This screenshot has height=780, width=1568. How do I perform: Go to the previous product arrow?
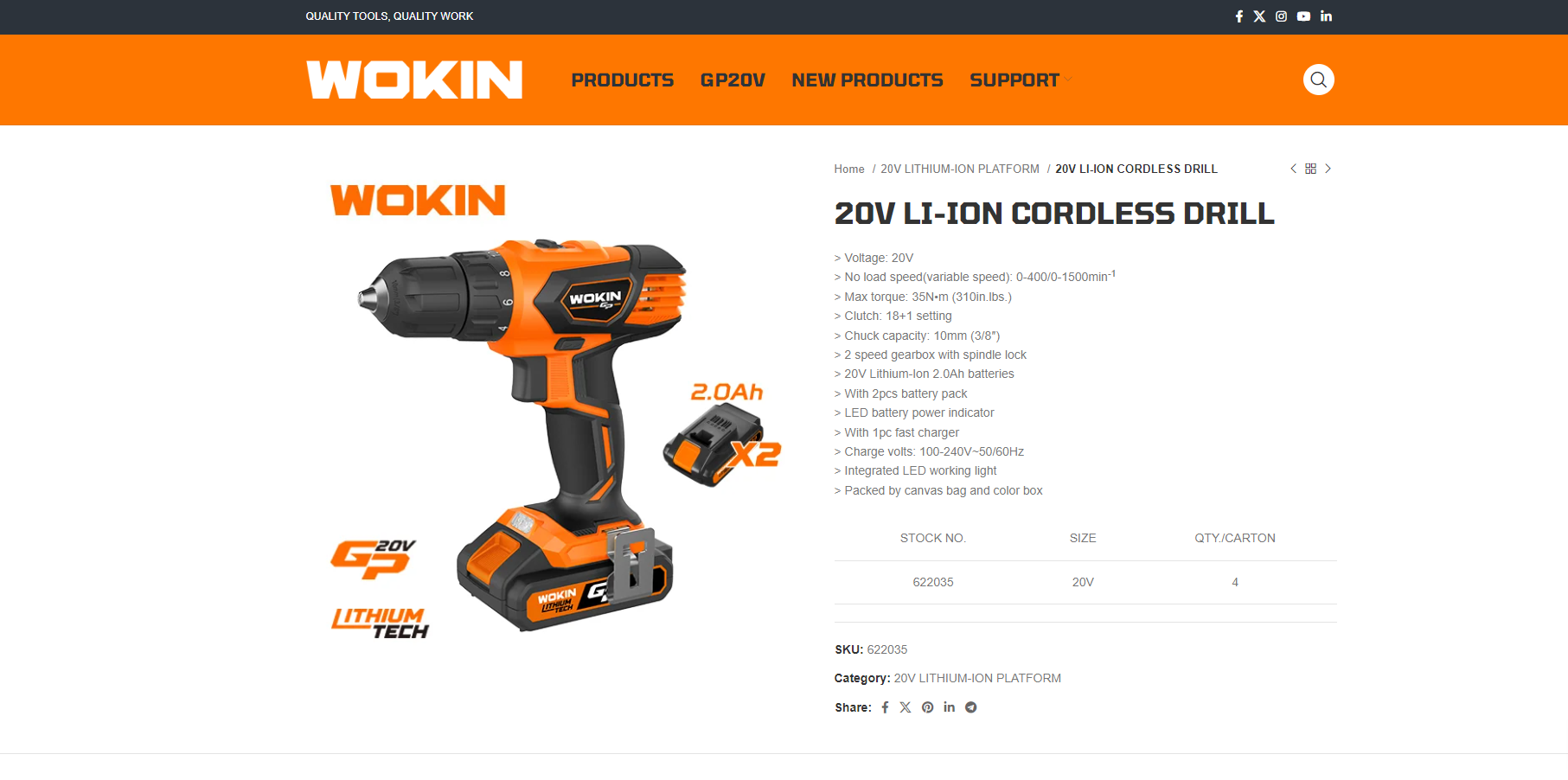point(1293,169)
